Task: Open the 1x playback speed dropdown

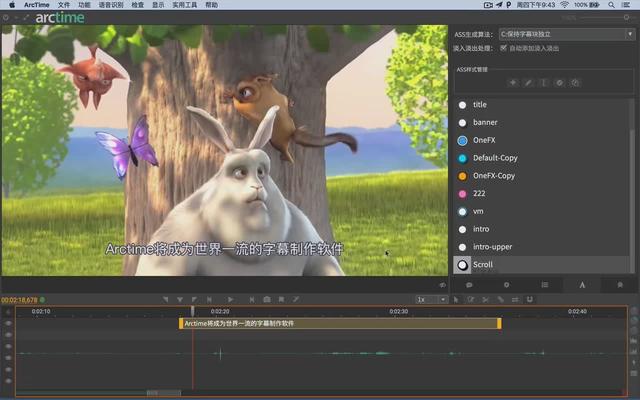Action: (431, 300)
